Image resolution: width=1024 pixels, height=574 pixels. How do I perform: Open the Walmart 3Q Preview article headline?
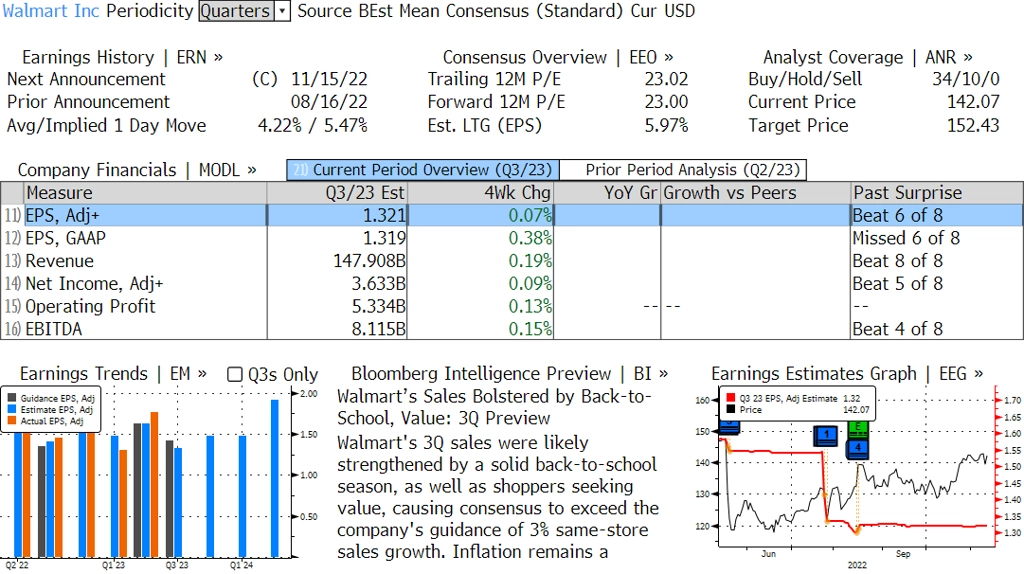(494, 407)
